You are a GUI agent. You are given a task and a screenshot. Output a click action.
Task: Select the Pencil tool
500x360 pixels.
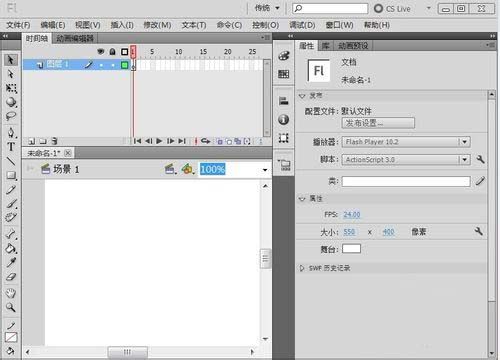11,190
